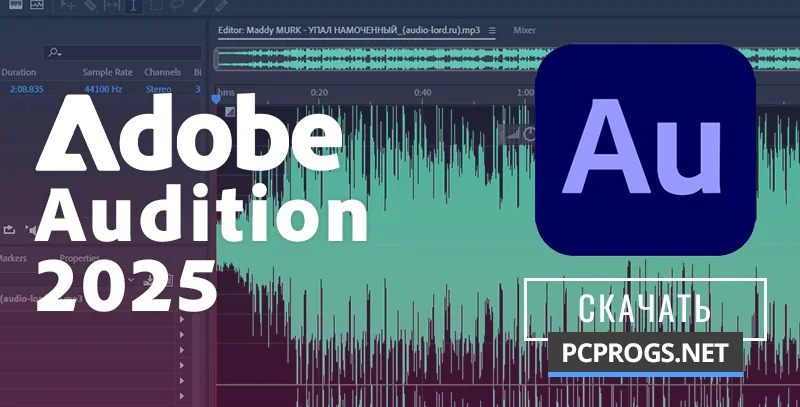Activate the Editor Maddy MURK tab
Viewport: 800px width, 407px height.
[x=349, y=30]
